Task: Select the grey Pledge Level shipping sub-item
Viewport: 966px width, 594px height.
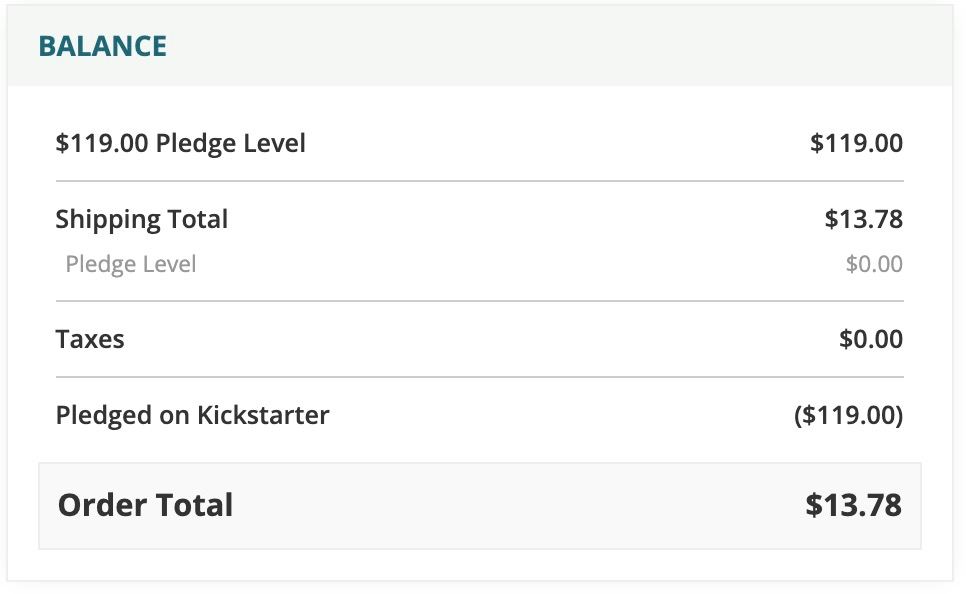Action: pos(131,264)
